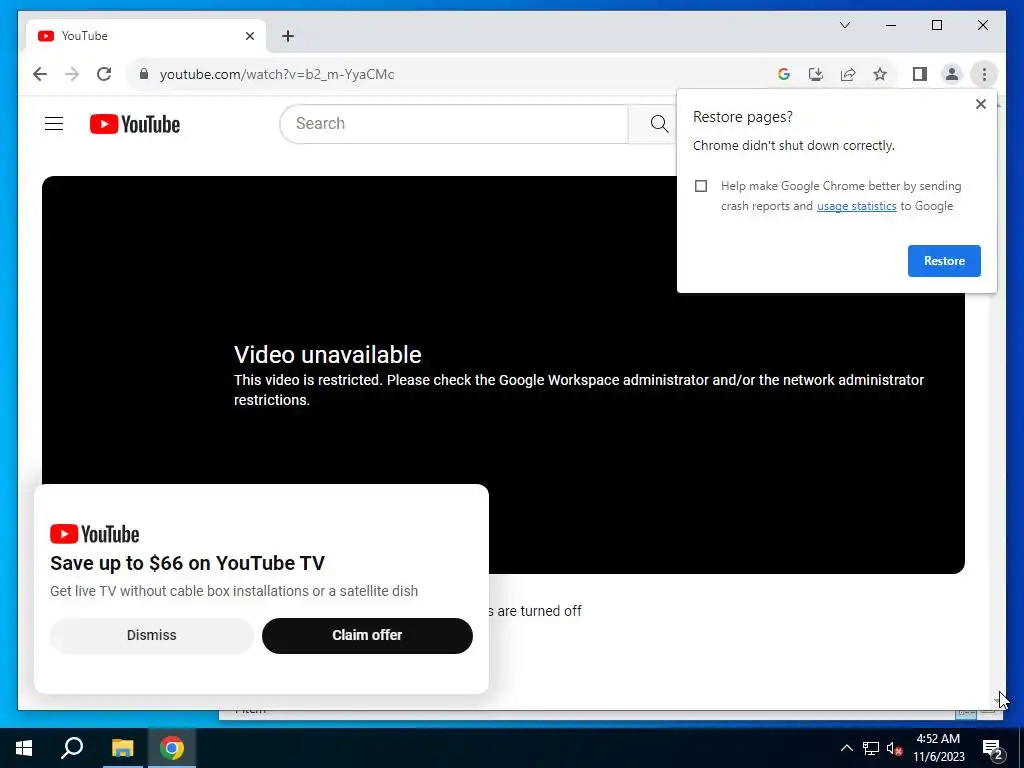The image size is (1024, 768).
Task: Close the Restore pages popup
Action: coord(980,104)
